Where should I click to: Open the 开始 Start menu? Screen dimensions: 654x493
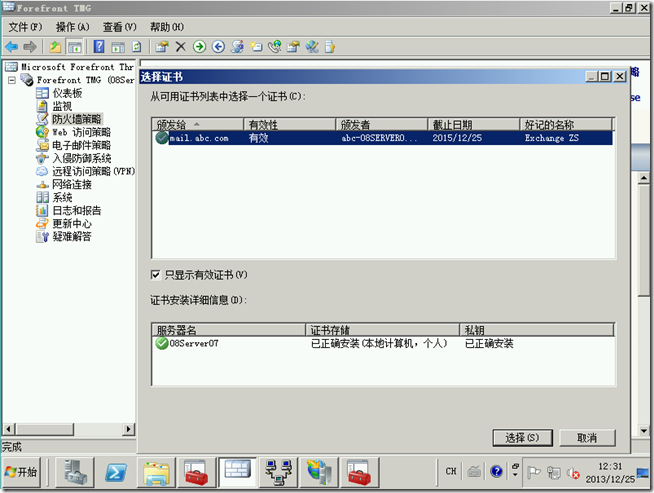[x=21, y=472]
